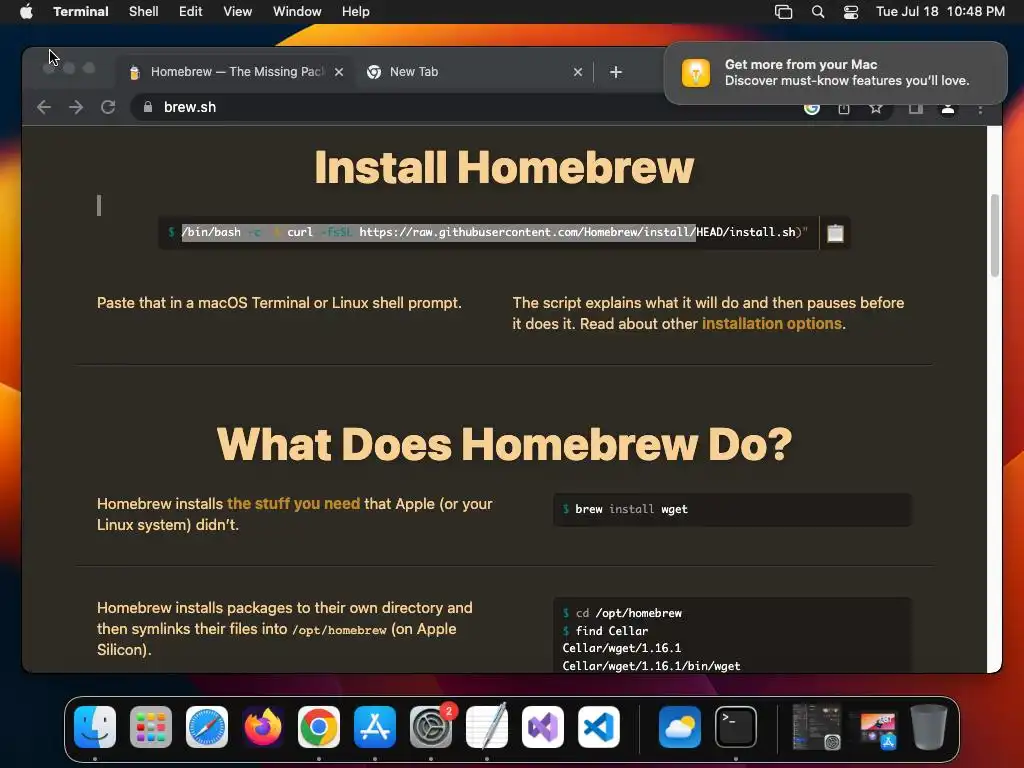
Task: Click the Stage Manager icon in menu bar
Action: 784,12
